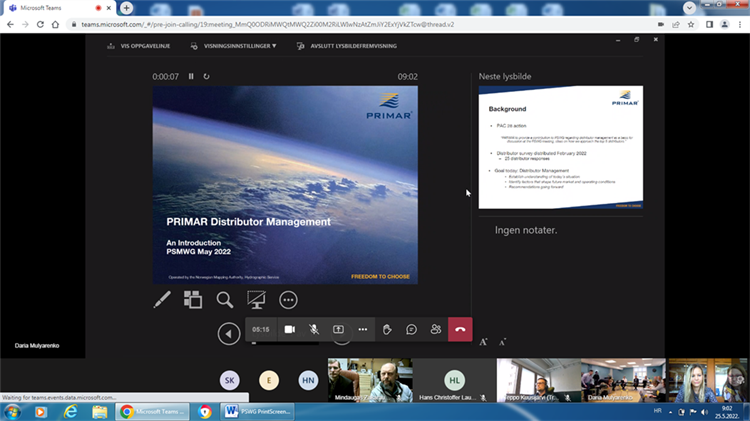The width and height of the screenshot is (750, 421).
Task: Select Hans Christoffer Lau participant tile
Action: 454,380
